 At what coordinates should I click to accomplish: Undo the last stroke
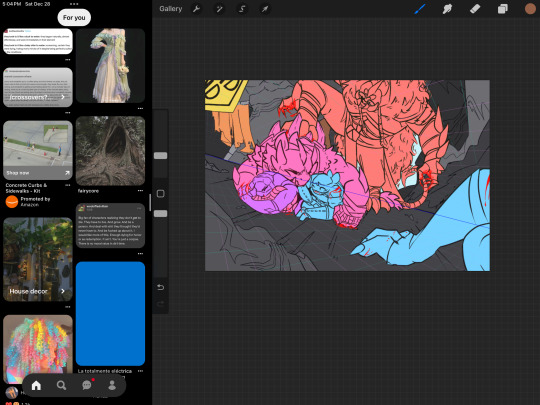pos(160,287)
